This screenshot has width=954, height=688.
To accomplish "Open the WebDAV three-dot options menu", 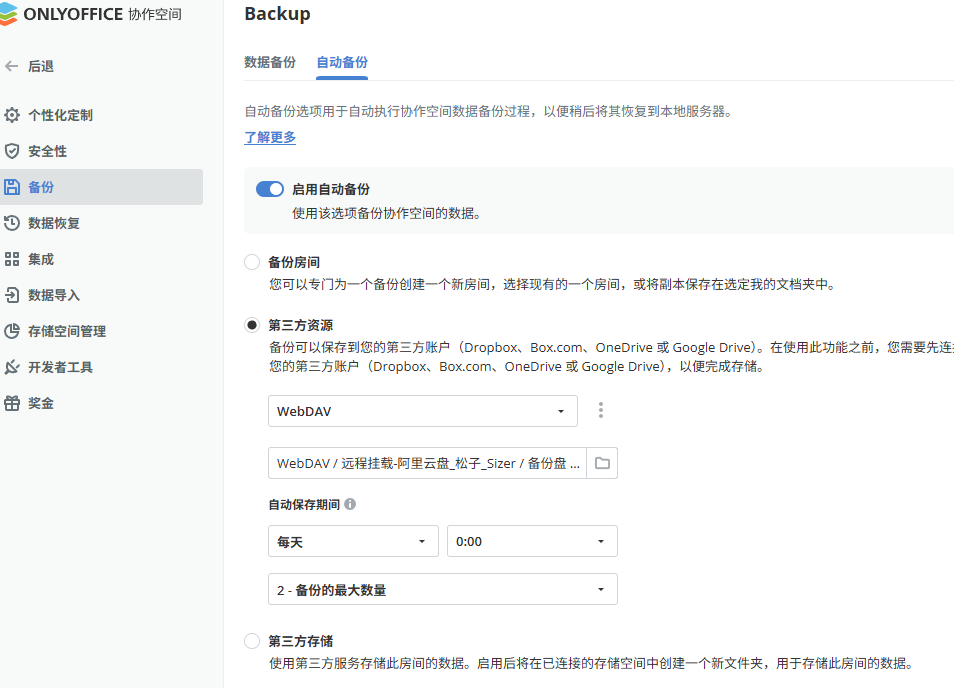I will pos(601,410).
